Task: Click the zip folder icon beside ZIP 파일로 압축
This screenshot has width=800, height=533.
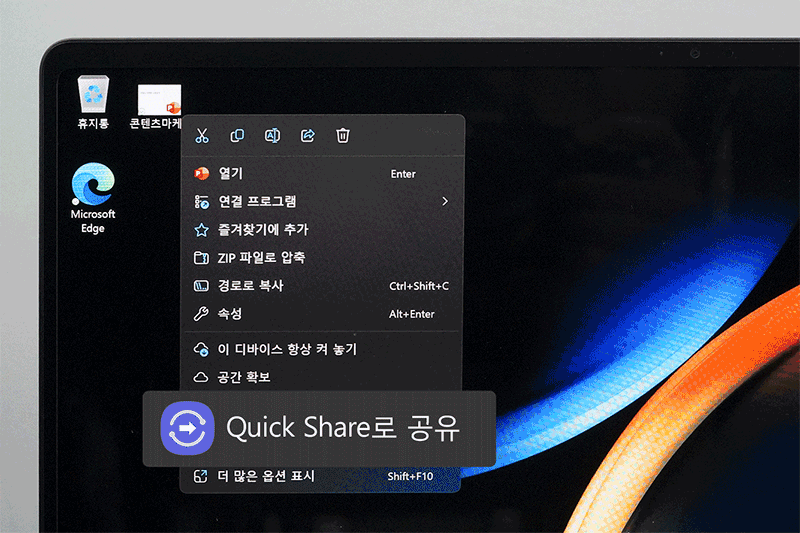Action: 202,258
